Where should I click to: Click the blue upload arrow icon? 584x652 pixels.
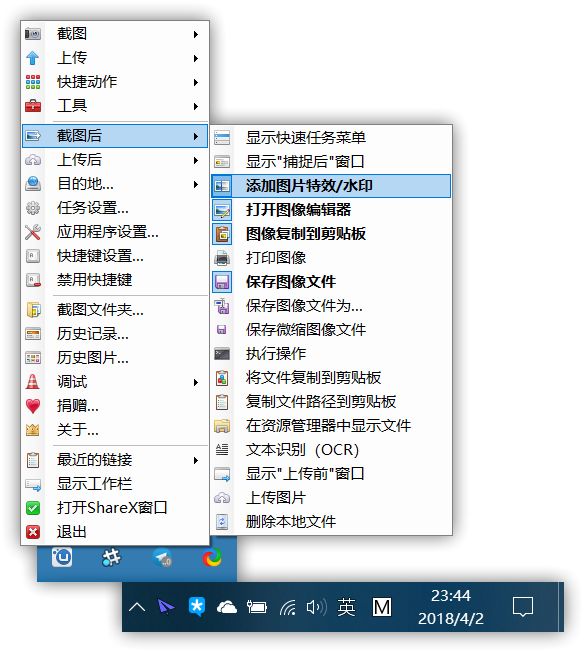(33, 58)
